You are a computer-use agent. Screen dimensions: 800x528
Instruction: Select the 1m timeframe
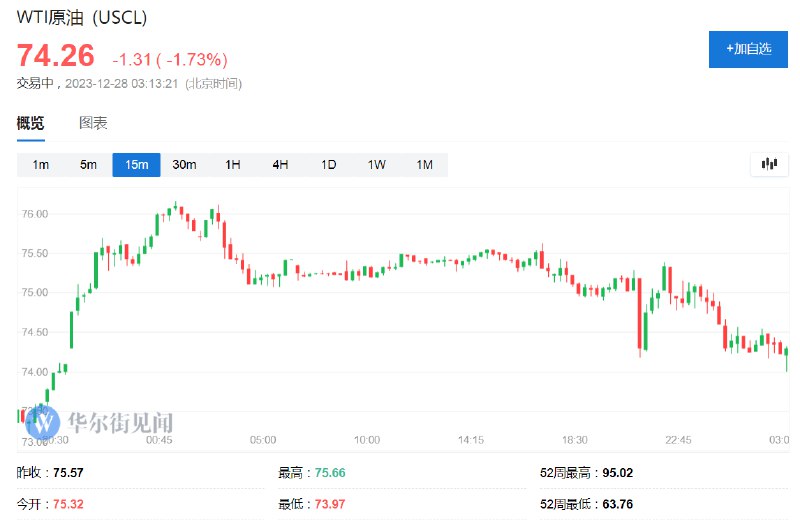click(x=40, y=165)
